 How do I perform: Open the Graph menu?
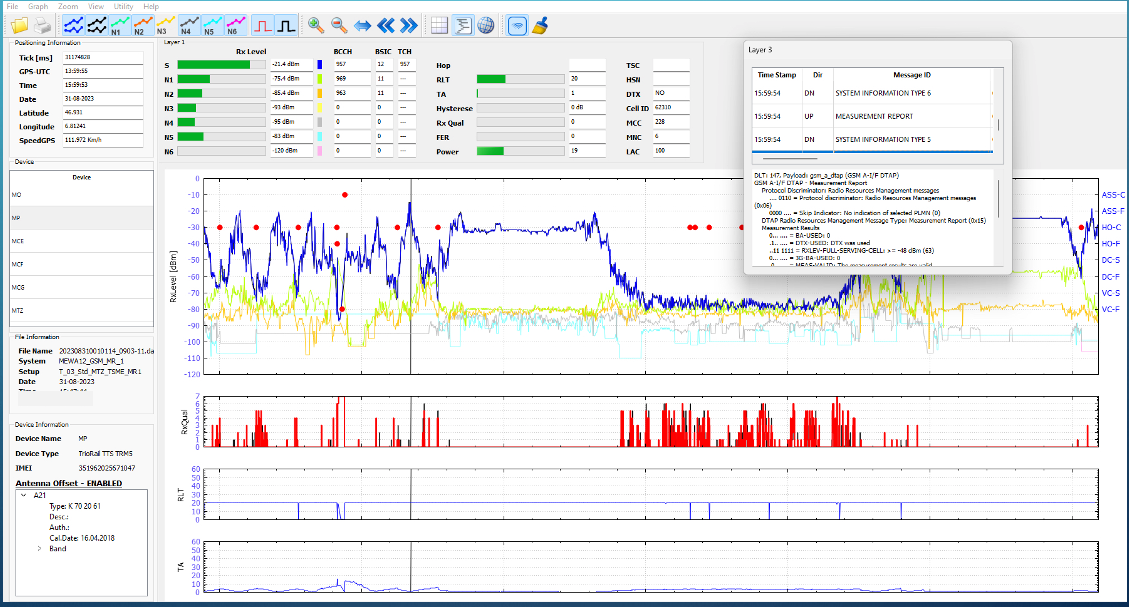(39, 6)
